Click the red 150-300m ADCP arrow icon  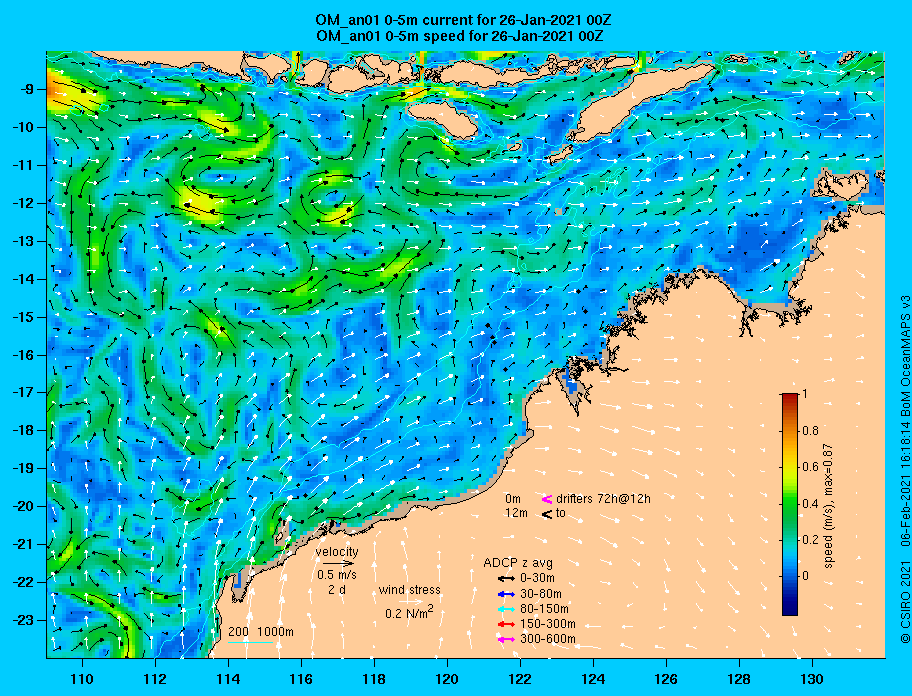[506, 624]
